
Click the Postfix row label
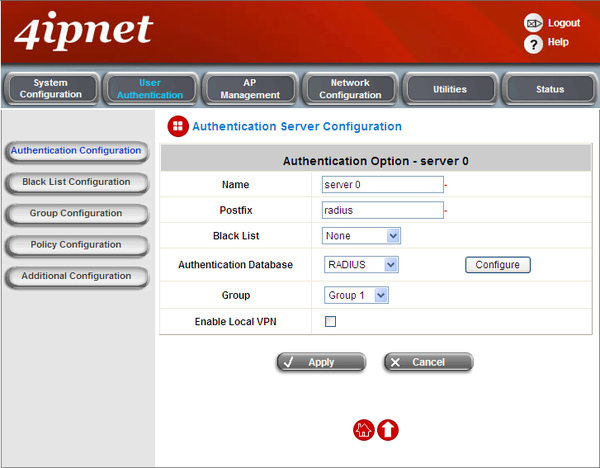(236, 210)
